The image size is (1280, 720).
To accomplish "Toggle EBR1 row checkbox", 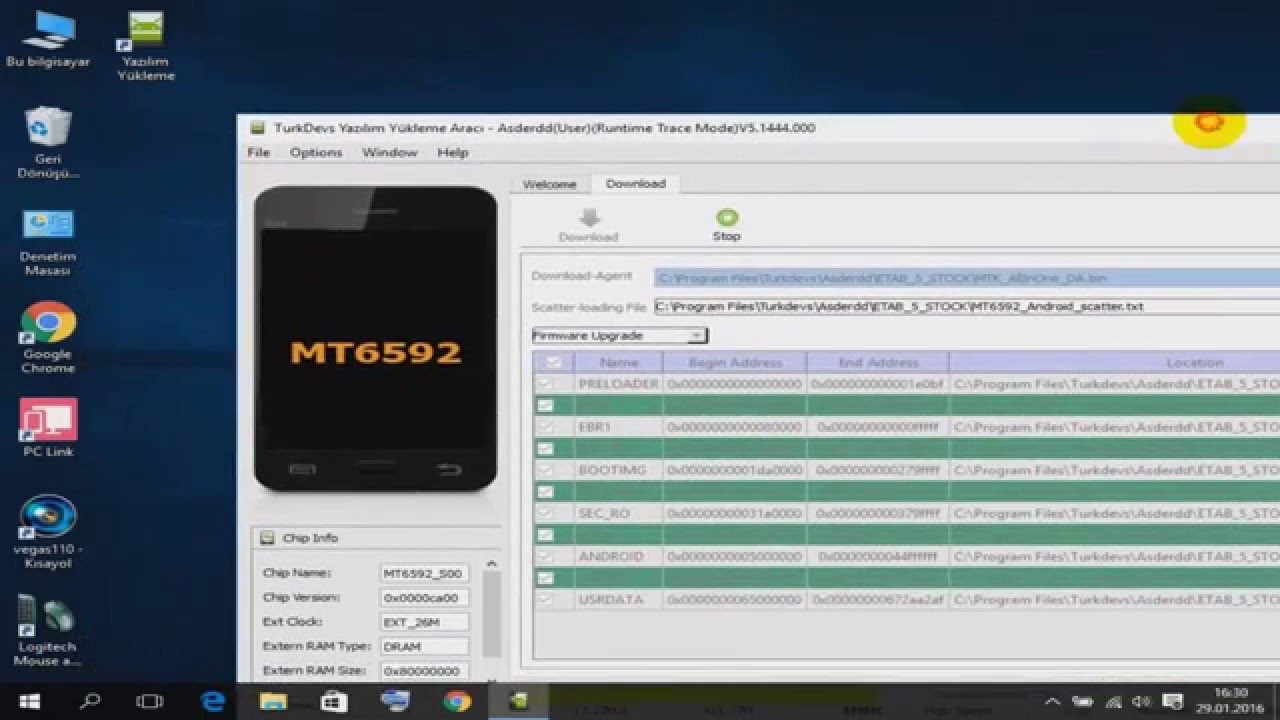I will pyautogui.click(x=545, y=427).
